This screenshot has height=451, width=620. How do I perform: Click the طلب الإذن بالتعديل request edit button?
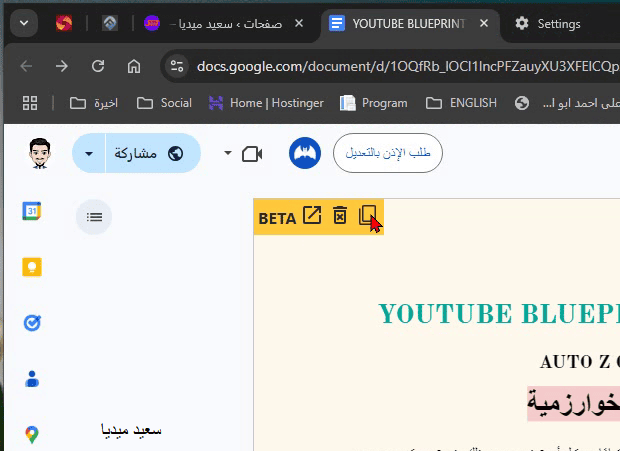click(387, 153)
